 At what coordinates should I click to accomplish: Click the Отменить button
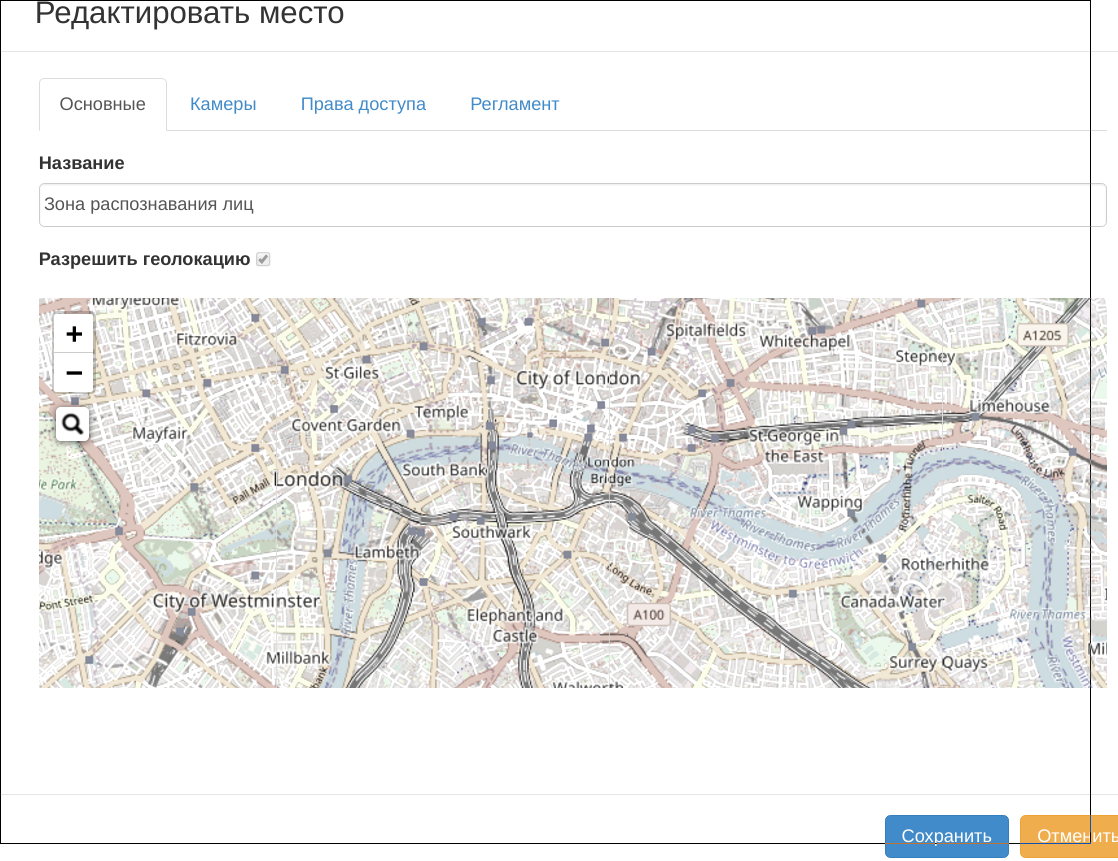tap(1069, 836)
